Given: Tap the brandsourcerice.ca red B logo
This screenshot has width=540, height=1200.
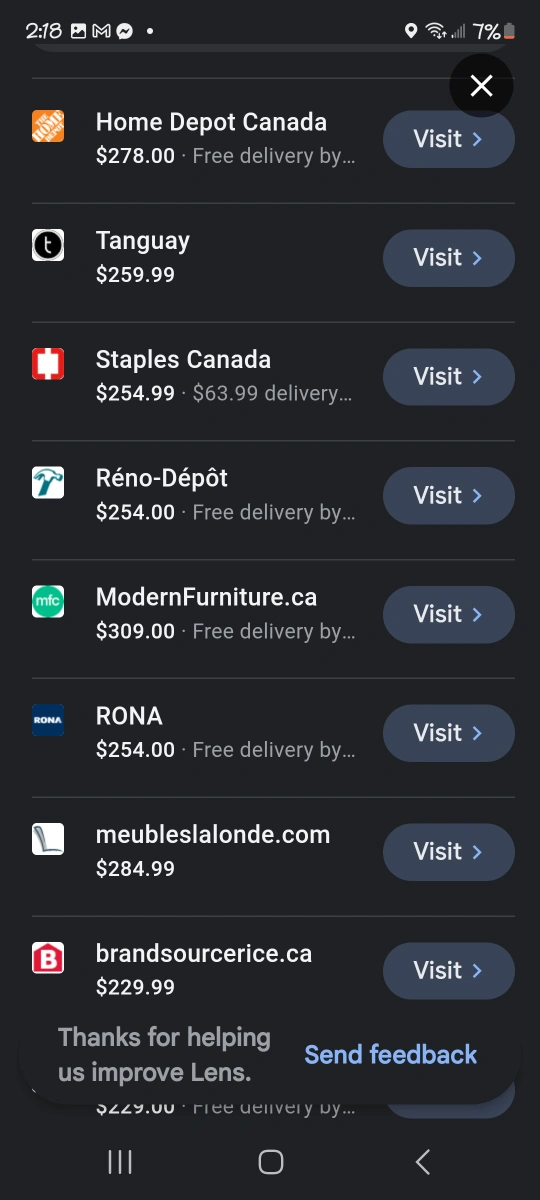Looking at the screenshot, I should coord(48,958).
